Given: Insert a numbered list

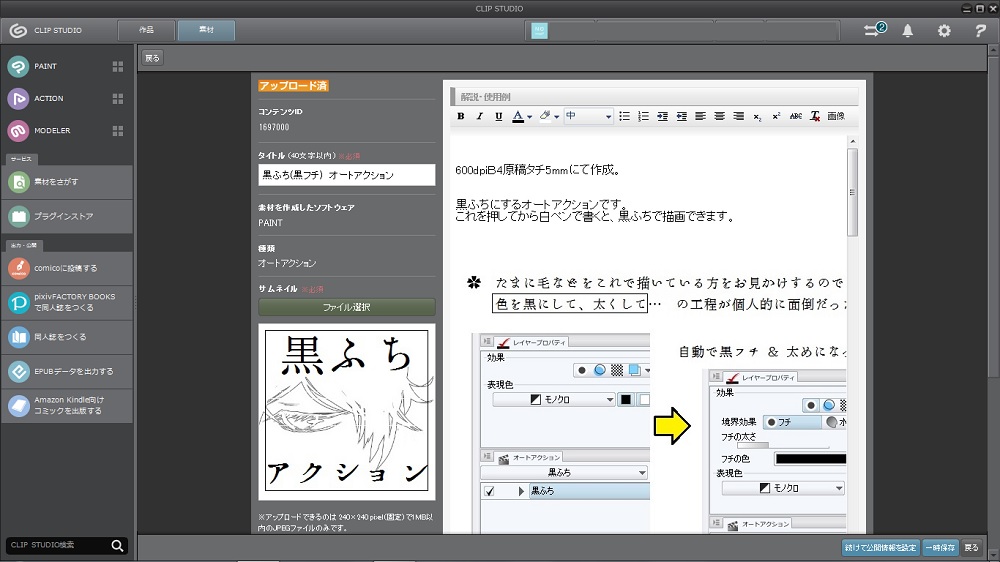Looking at the screenshot, I should (643, 116).
